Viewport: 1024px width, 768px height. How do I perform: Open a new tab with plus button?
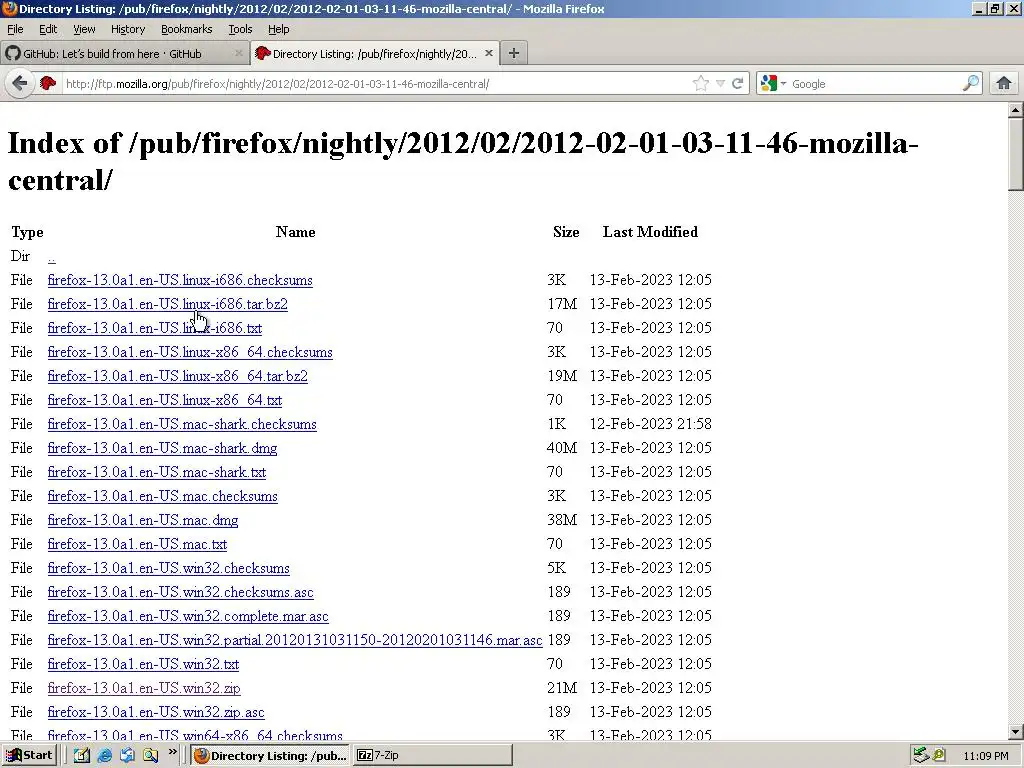(x=514, y=54)
